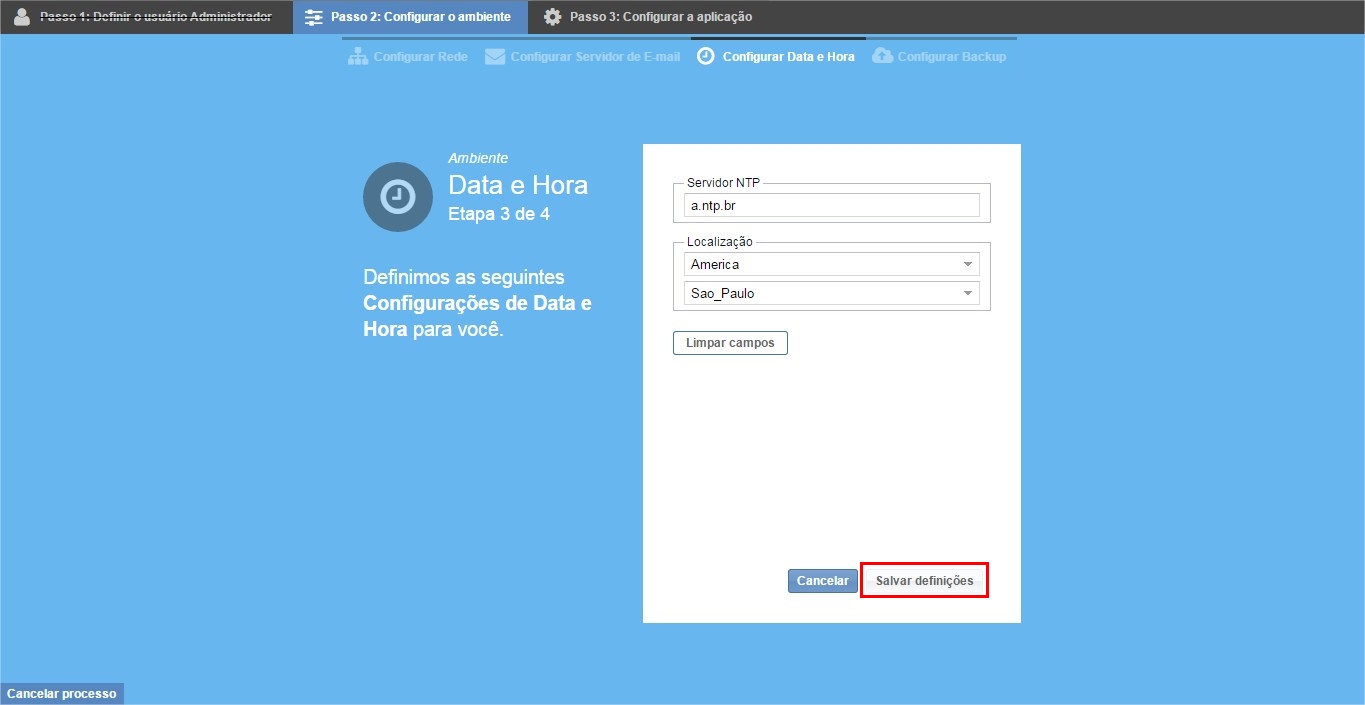Click the small clock icon in sub-steps
The width and height of the screenshot is (1365, 705).
click(x=706, y=57)
